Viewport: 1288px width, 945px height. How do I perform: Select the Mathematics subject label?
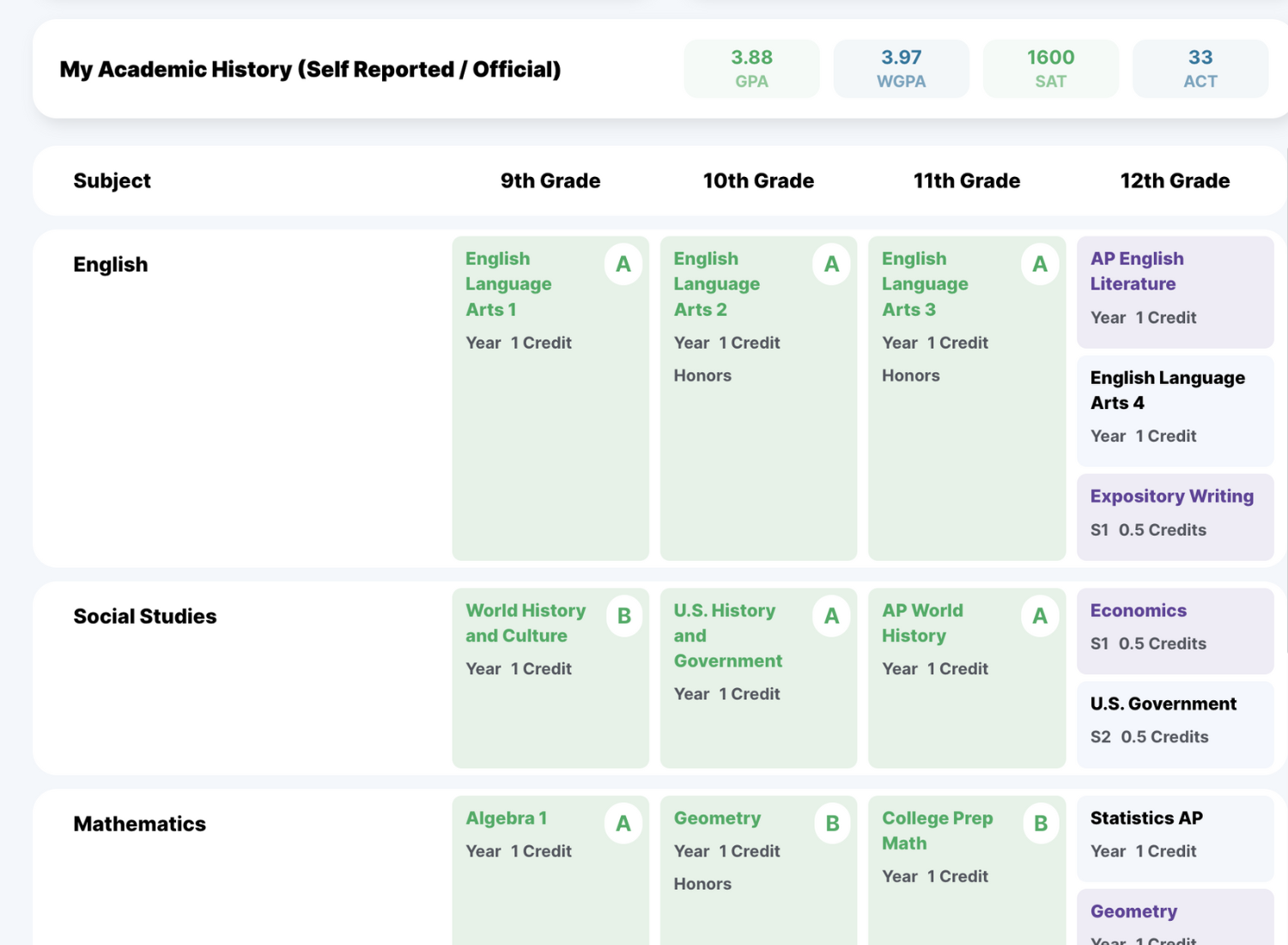coord(139,824)
